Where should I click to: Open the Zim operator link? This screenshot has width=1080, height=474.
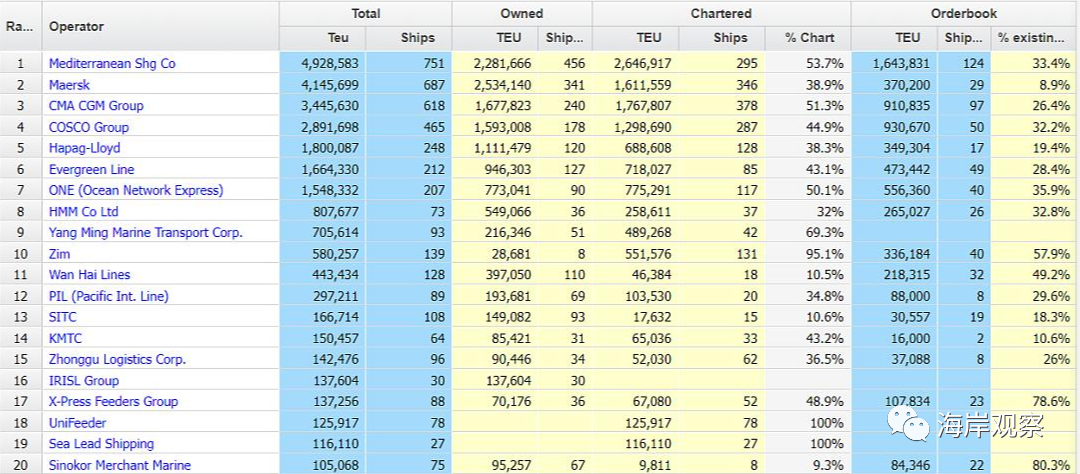click(59, 254)
